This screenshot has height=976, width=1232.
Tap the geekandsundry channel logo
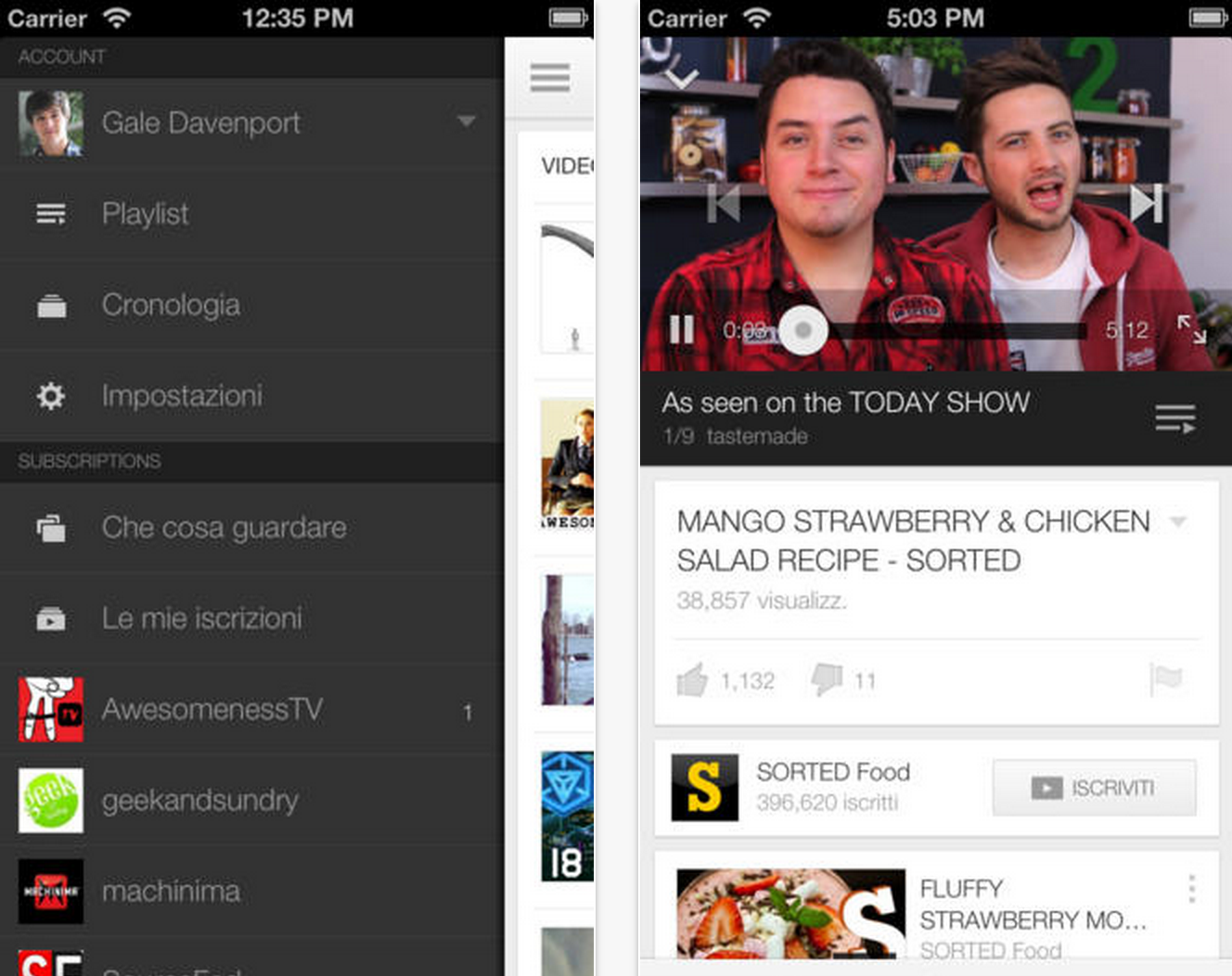[x=51, y=801]
